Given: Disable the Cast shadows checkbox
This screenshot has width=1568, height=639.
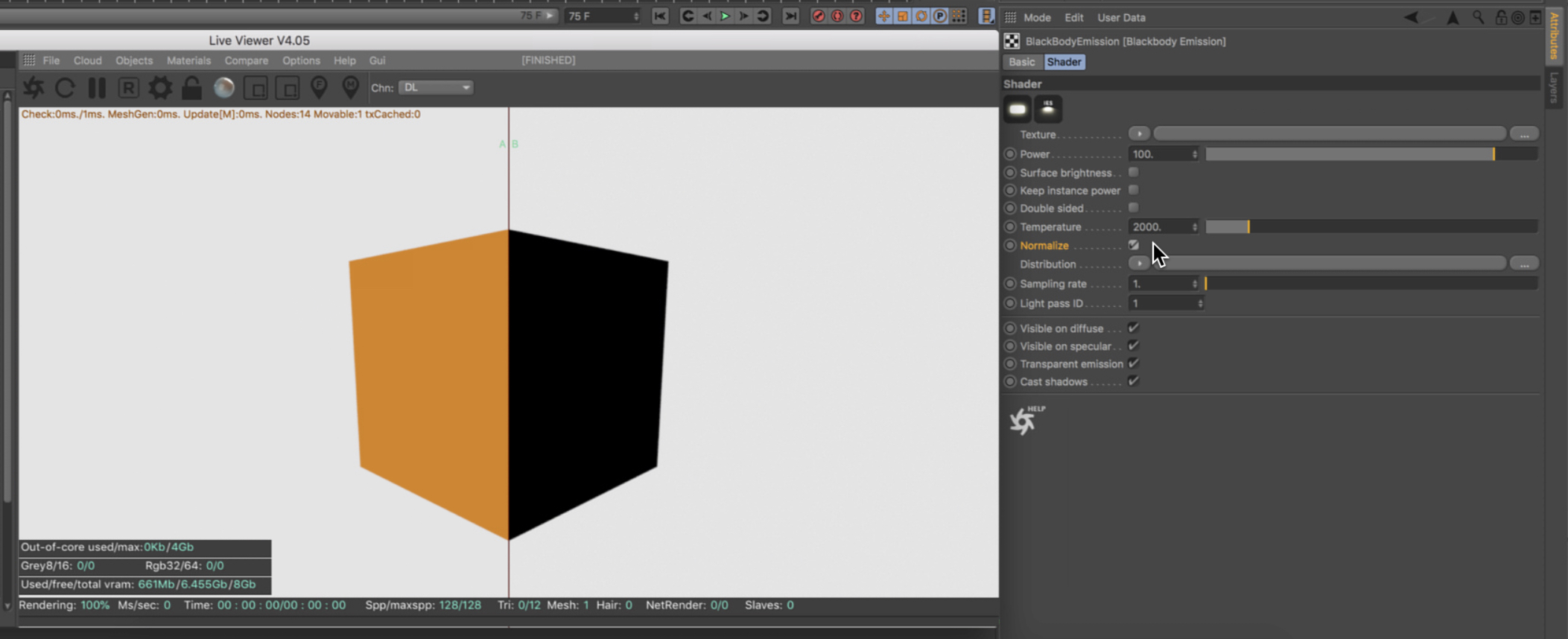Looking at the screenshot, I should 1133,381.
